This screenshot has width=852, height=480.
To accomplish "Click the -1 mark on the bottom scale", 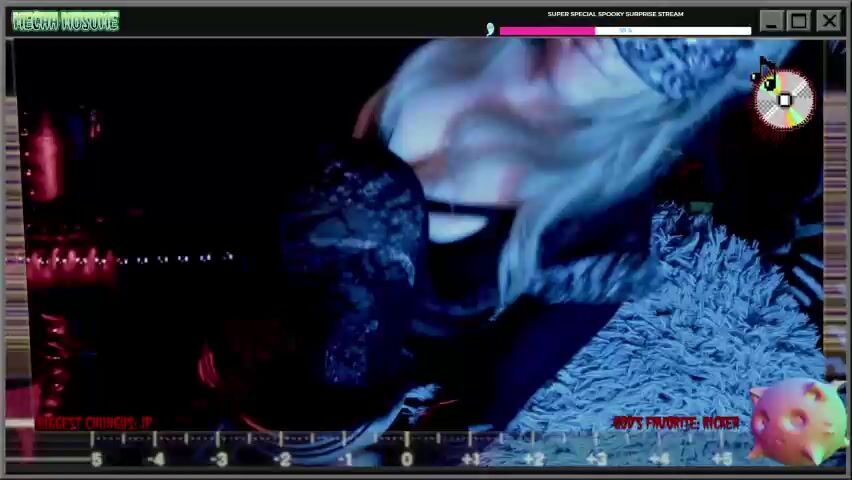I will coord(344,460).
